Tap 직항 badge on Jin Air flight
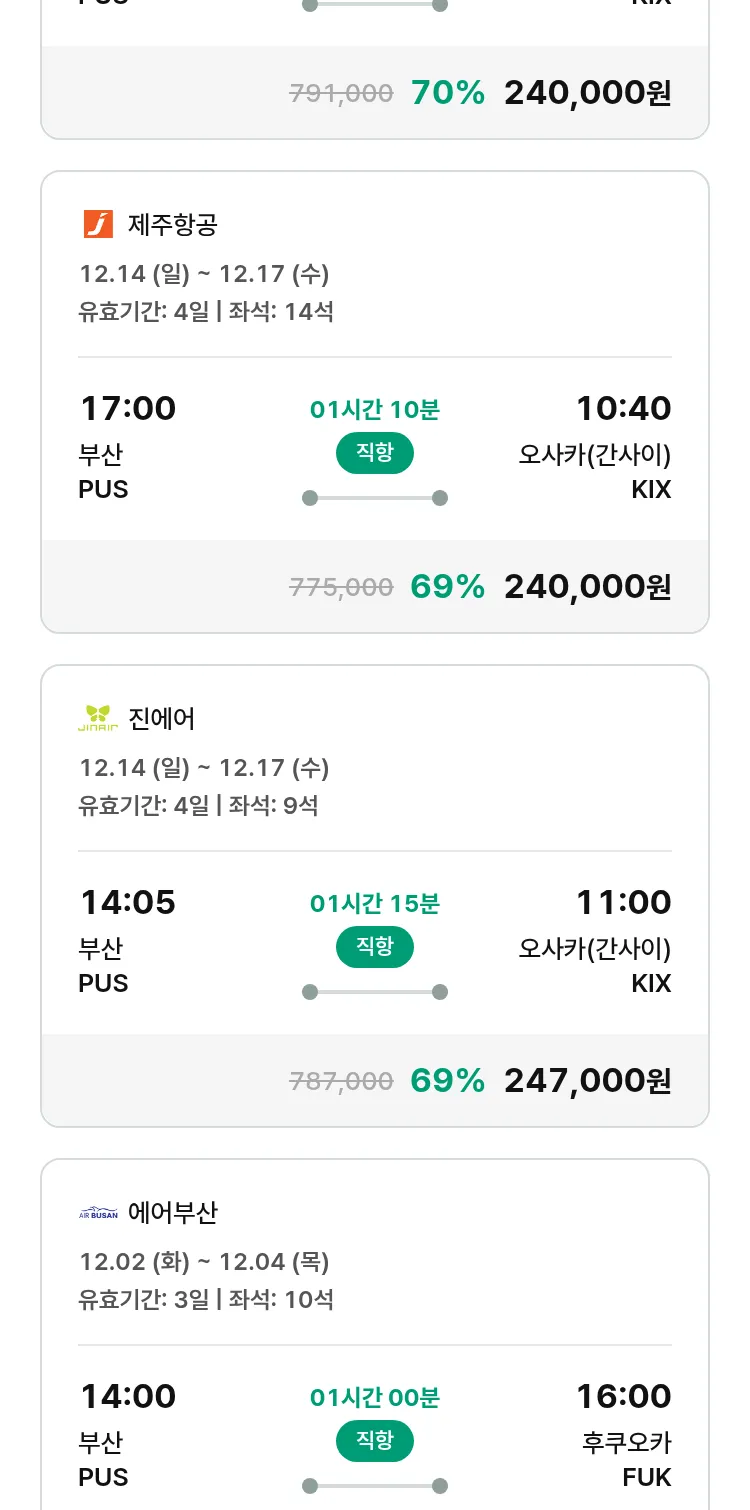Image resolution: width=750 pixels, height=1510 pixels. [374, 947]
